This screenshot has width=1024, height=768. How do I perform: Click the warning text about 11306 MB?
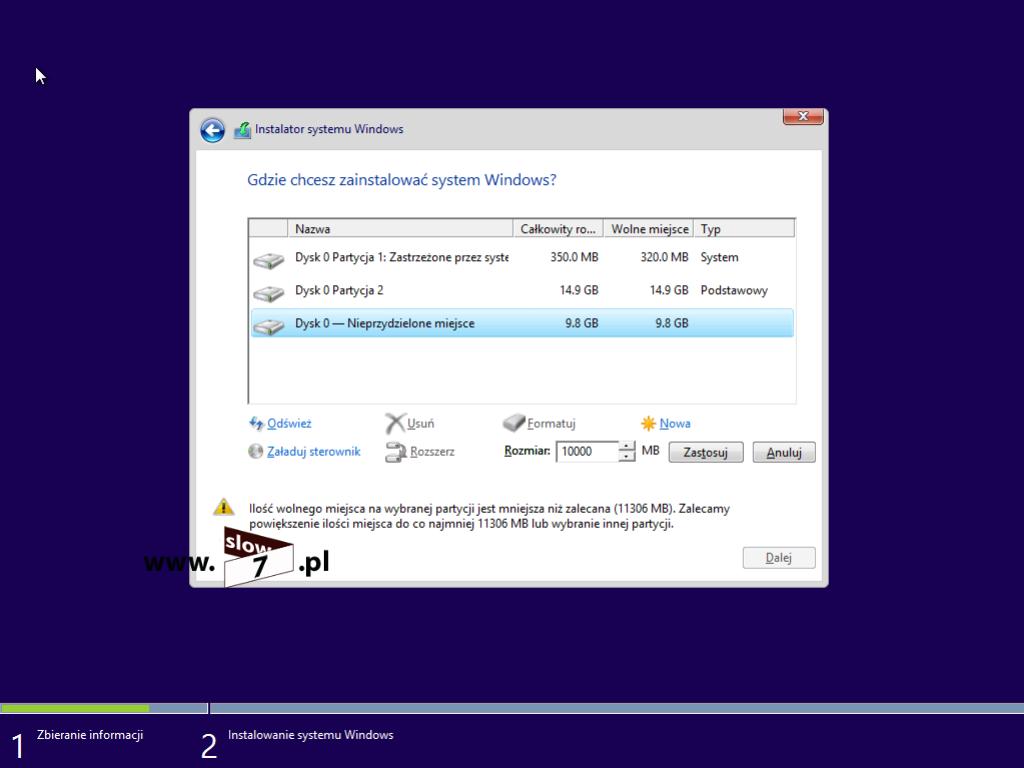coord(489,516)
